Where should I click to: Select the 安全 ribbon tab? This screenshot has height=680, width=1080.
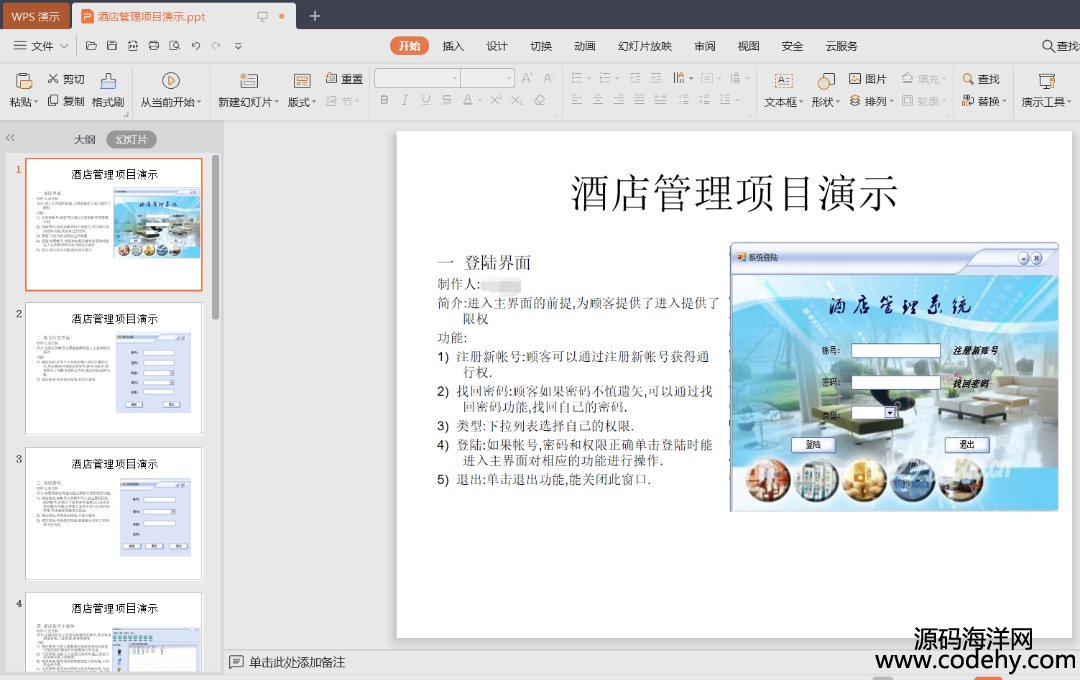tap(792, 46)
